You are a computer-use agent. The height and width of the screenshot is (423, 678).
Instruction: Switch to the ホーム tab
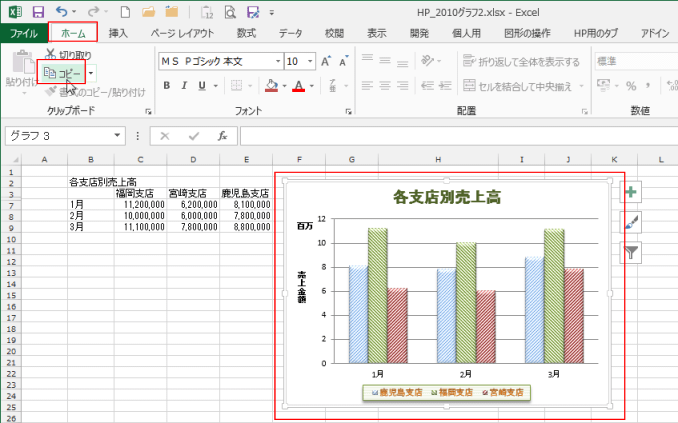pos(73,33)
